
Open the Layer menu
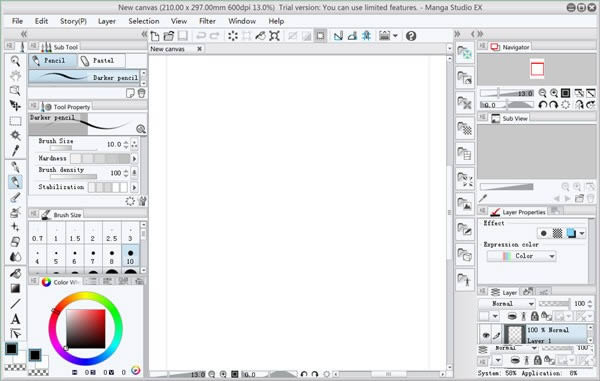(107, 21)
